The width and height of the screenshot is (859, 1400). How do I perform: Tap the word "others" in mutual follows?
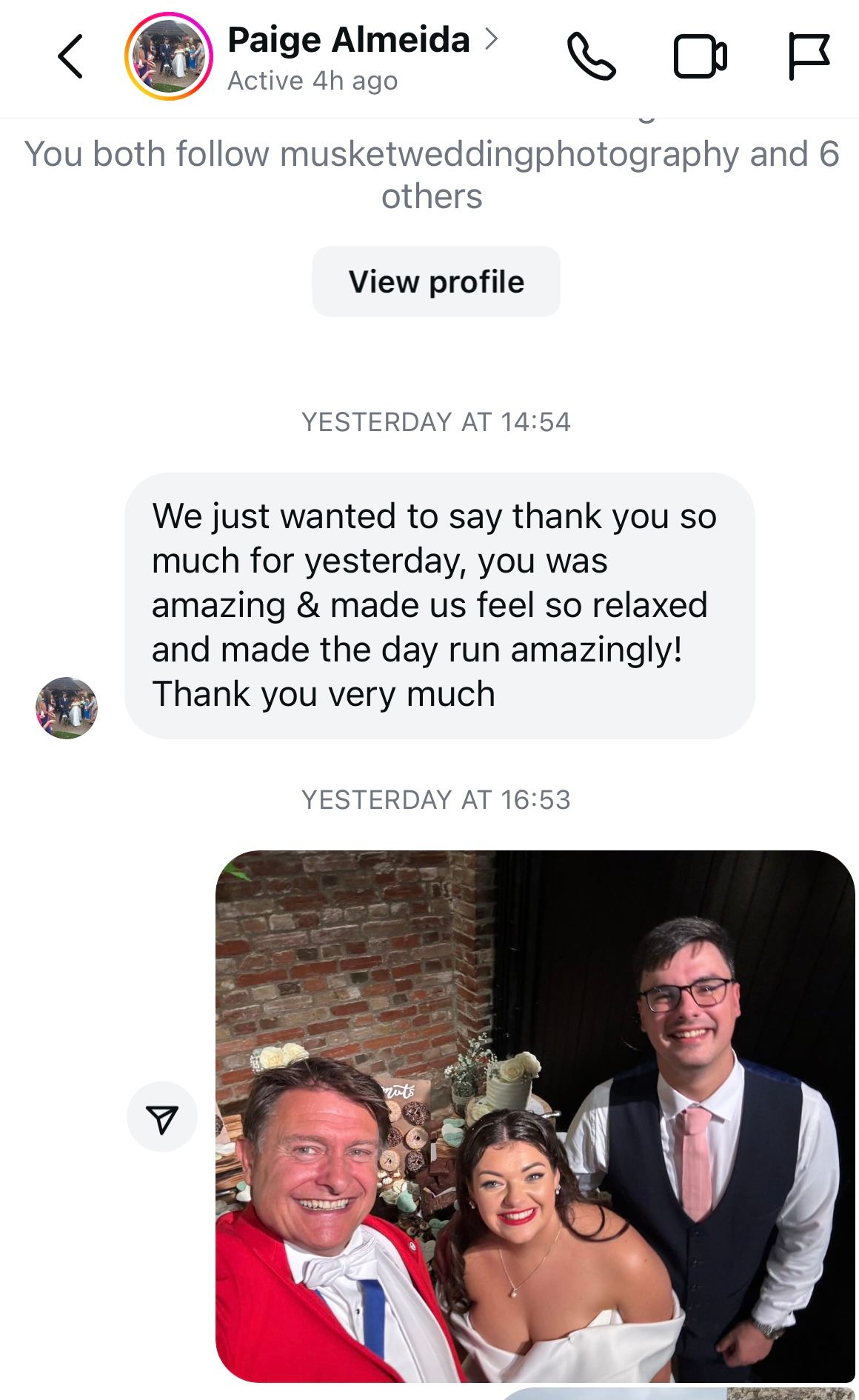click(432, 197)
